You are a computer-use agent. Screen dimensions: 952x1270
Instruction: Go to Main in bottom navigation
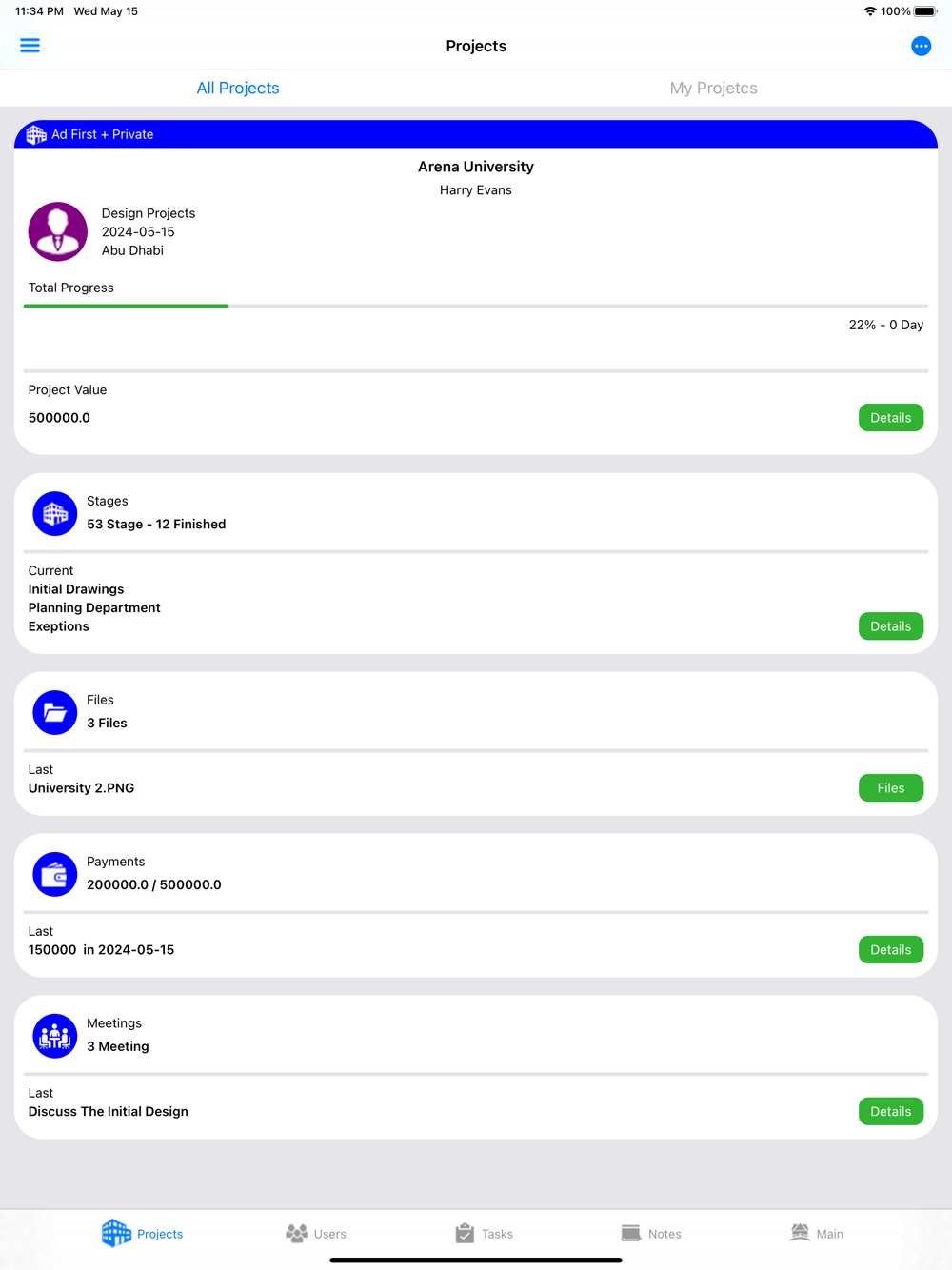pyautogui.click(x=817, y=1234)
